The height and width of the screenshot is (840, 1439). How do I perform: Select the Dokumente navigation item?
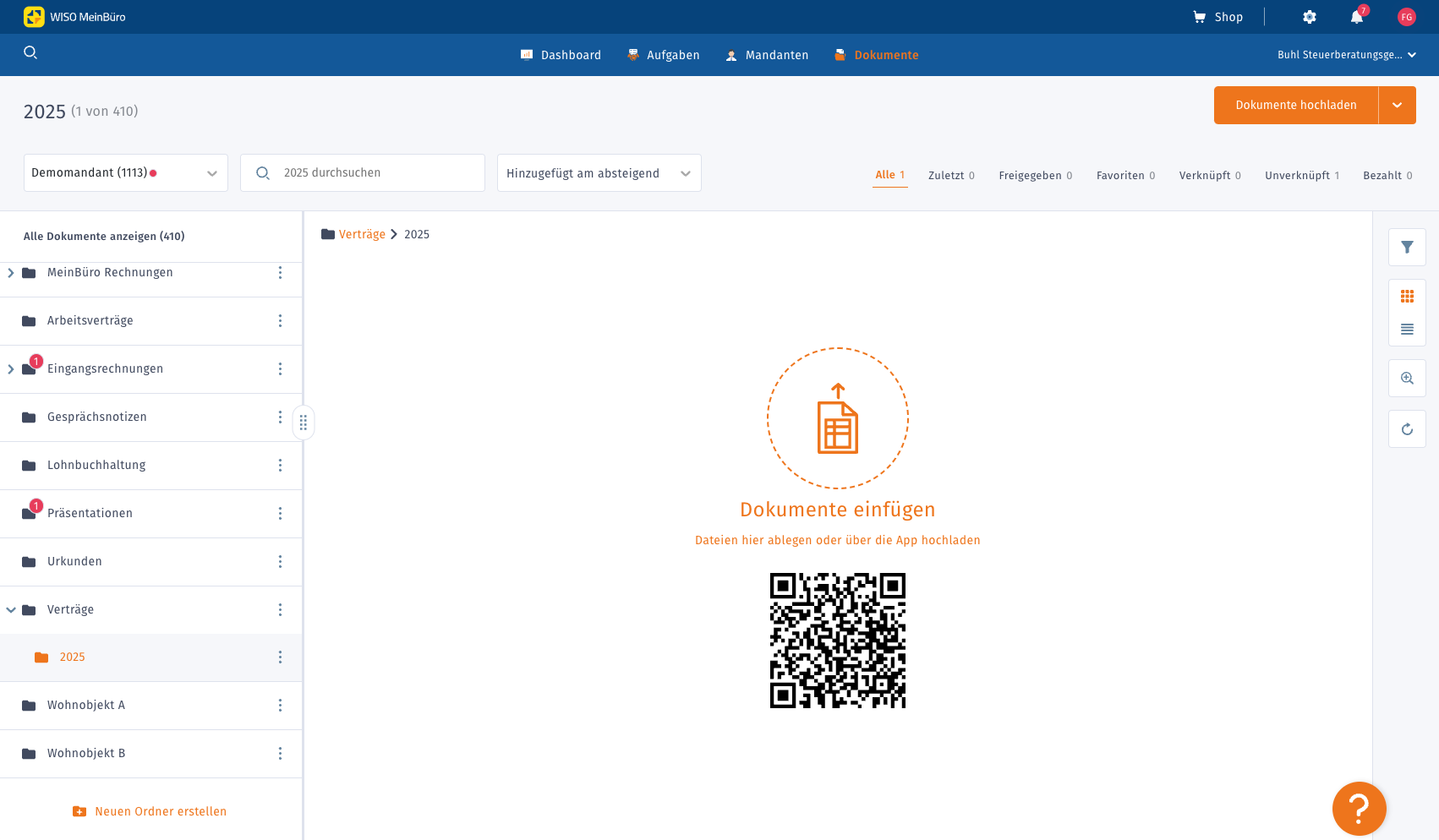[x=877, y=55]
